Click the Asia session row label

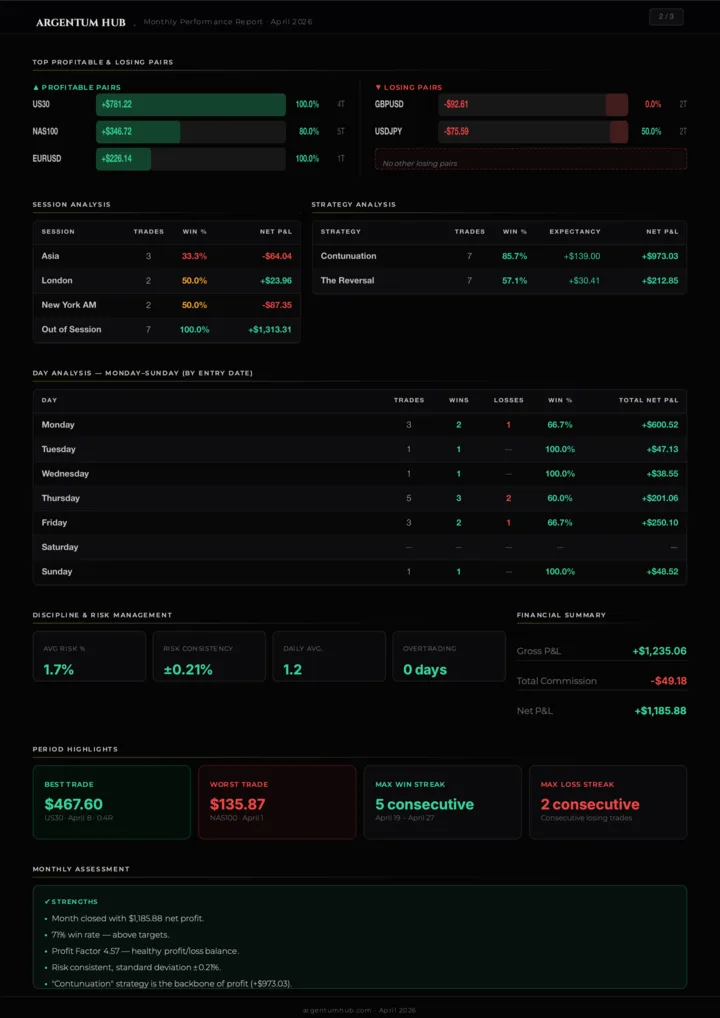coord(50,256)
